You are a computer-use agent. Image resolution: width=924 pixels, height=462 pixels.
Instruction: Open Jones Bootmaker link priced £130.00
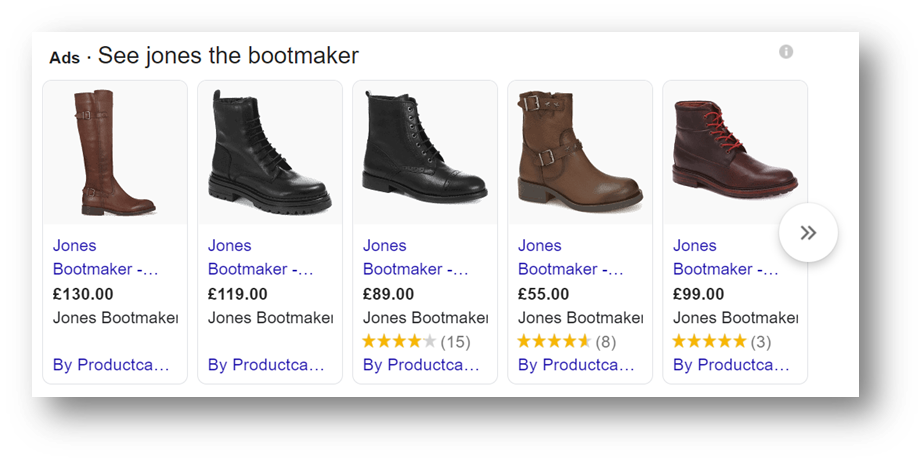pos(105,257)
